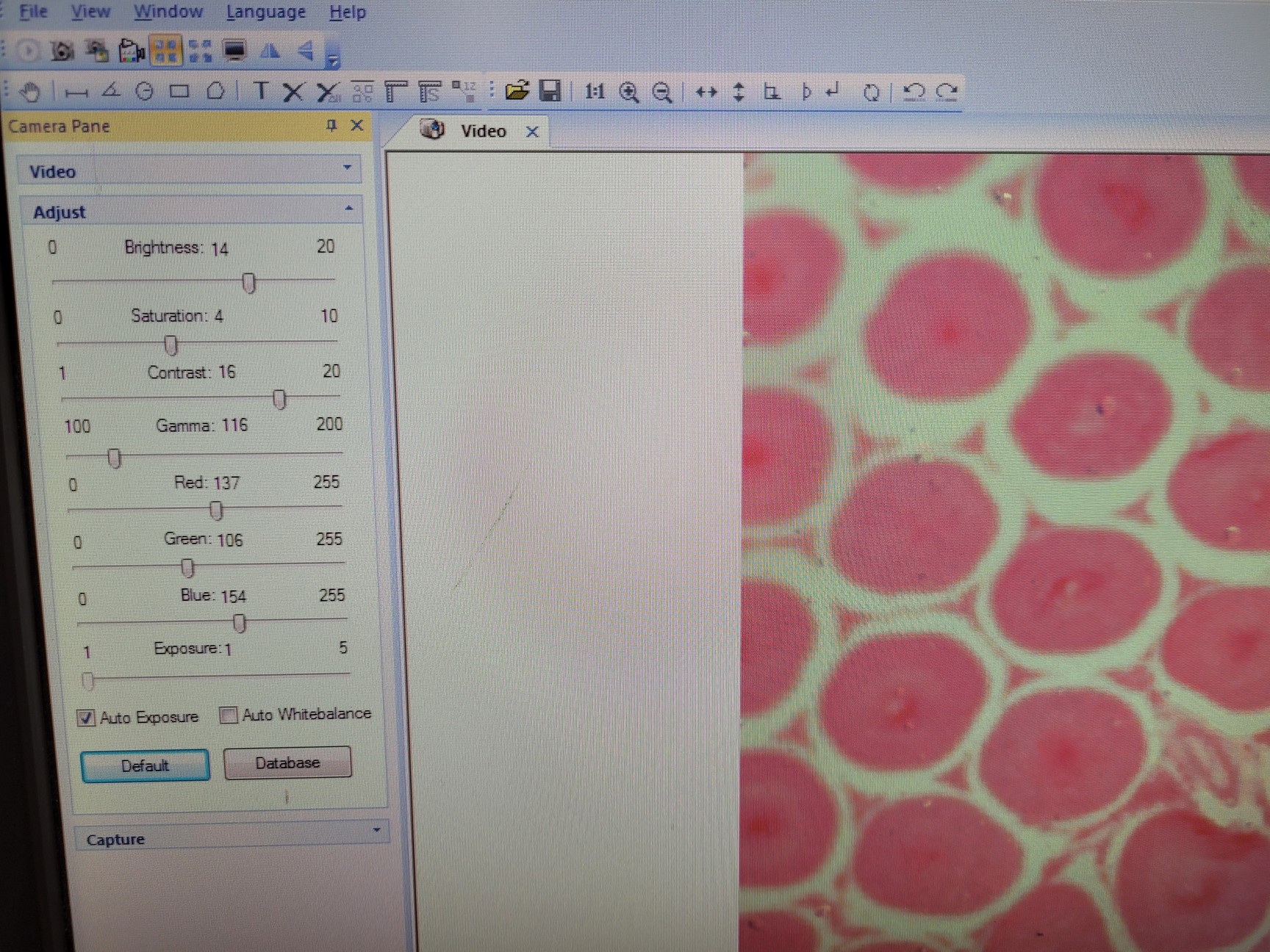Click the Blue slider handle
This screenshot has height=952, width=1270.
coord(239,624)
